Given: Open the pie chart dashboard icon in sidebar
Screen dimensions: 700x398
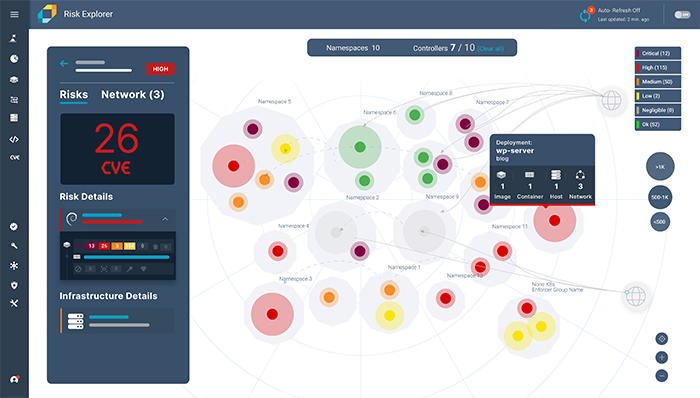Looking at the screenshot, I should [14, 58].
